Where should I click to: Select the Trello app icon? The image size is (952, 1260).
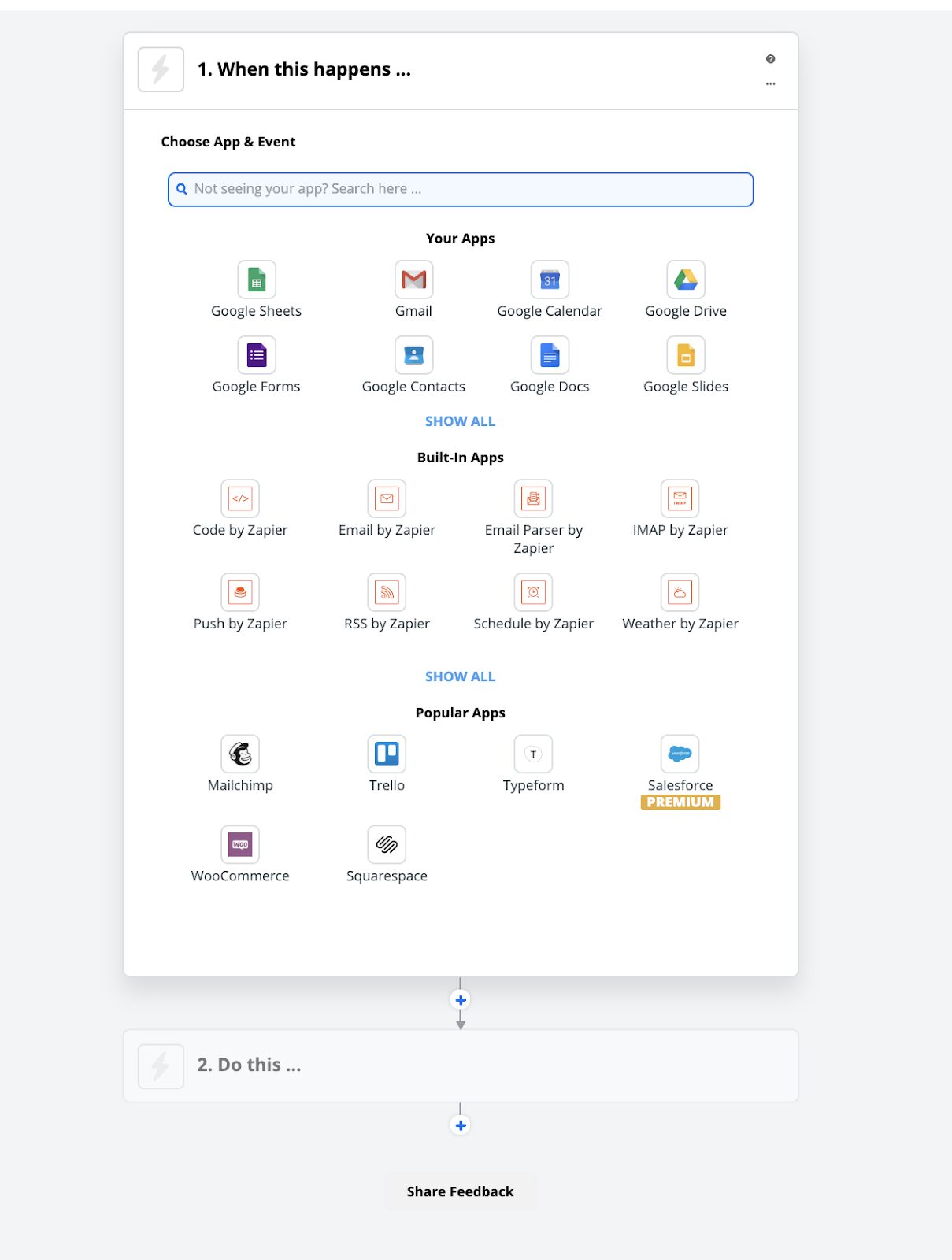point(387,754)
